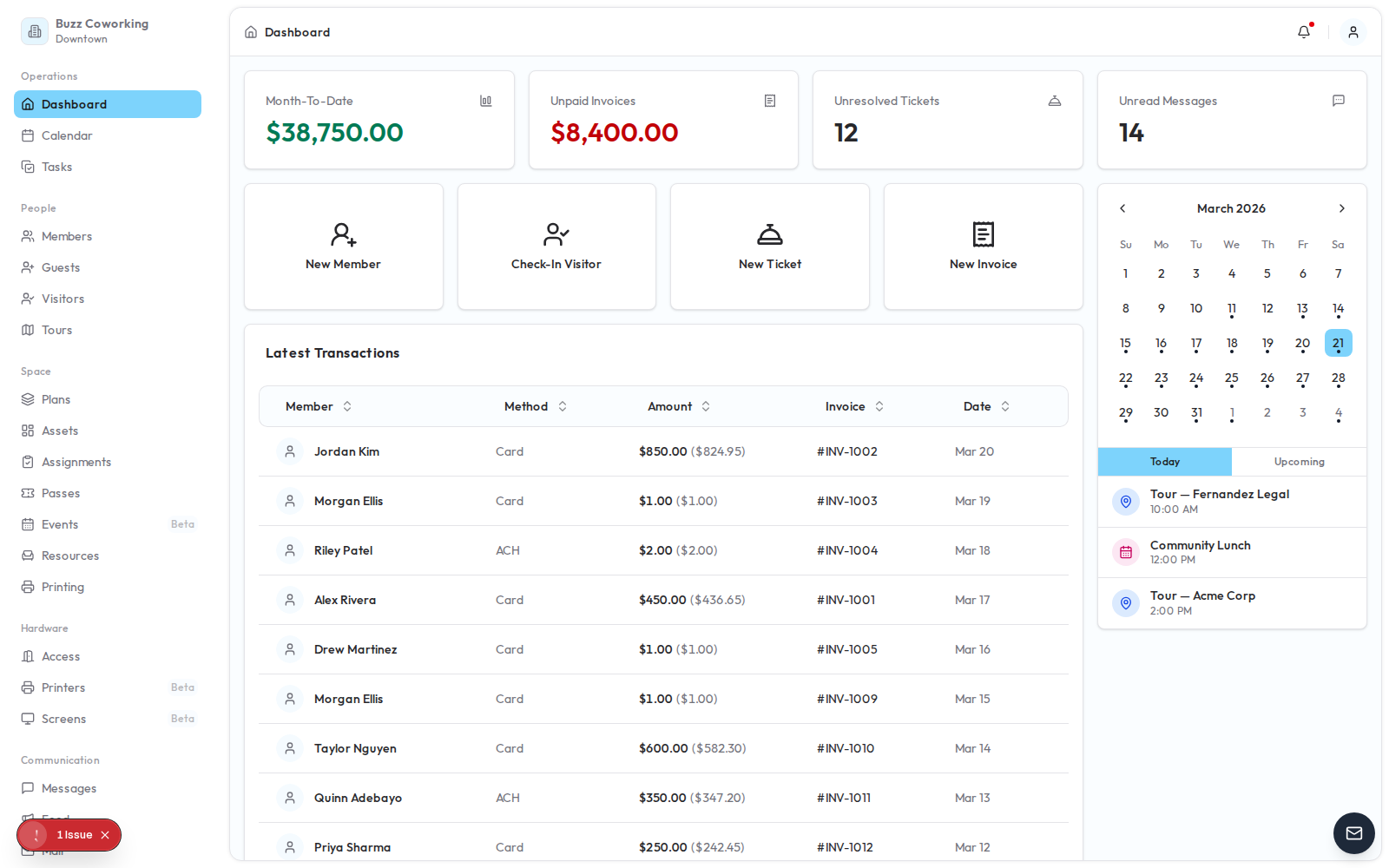Screen dimensions: 1389x868
Task: Open the Visitors section under People
Action: [62, 299]
